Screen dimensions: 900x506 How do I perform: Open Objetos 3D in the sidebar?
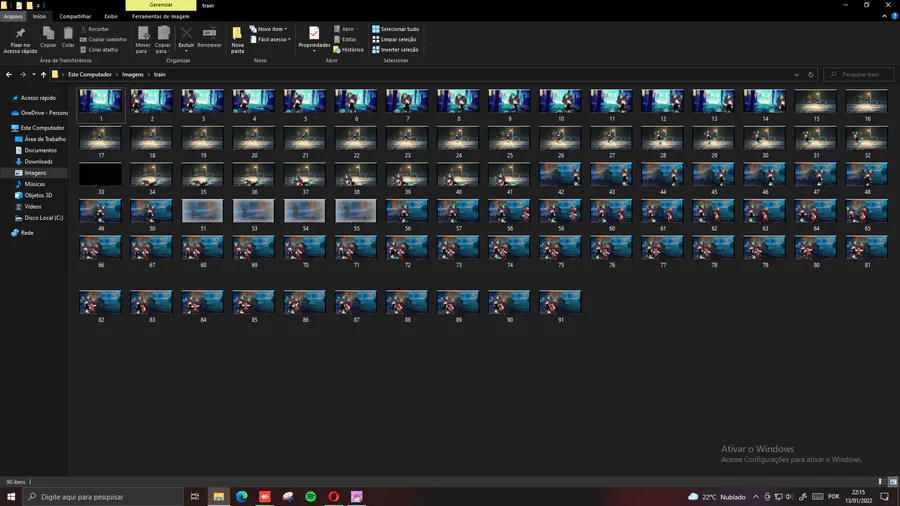[x=33, y=195]
